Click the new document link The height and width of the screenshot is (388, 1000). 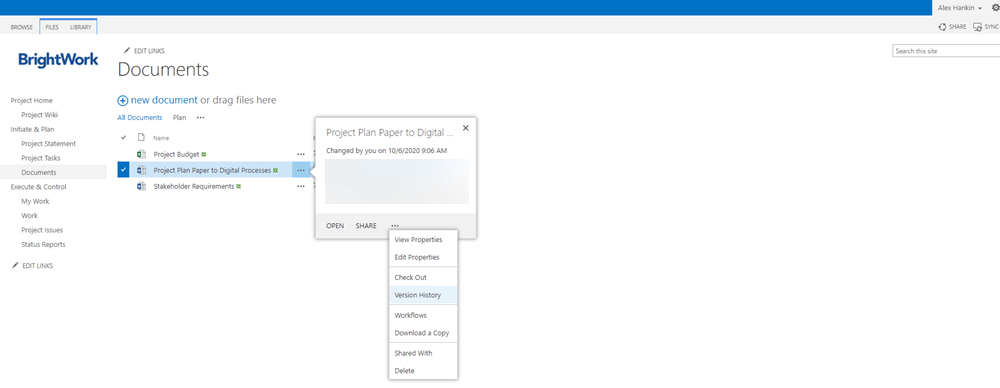[164, 100]
